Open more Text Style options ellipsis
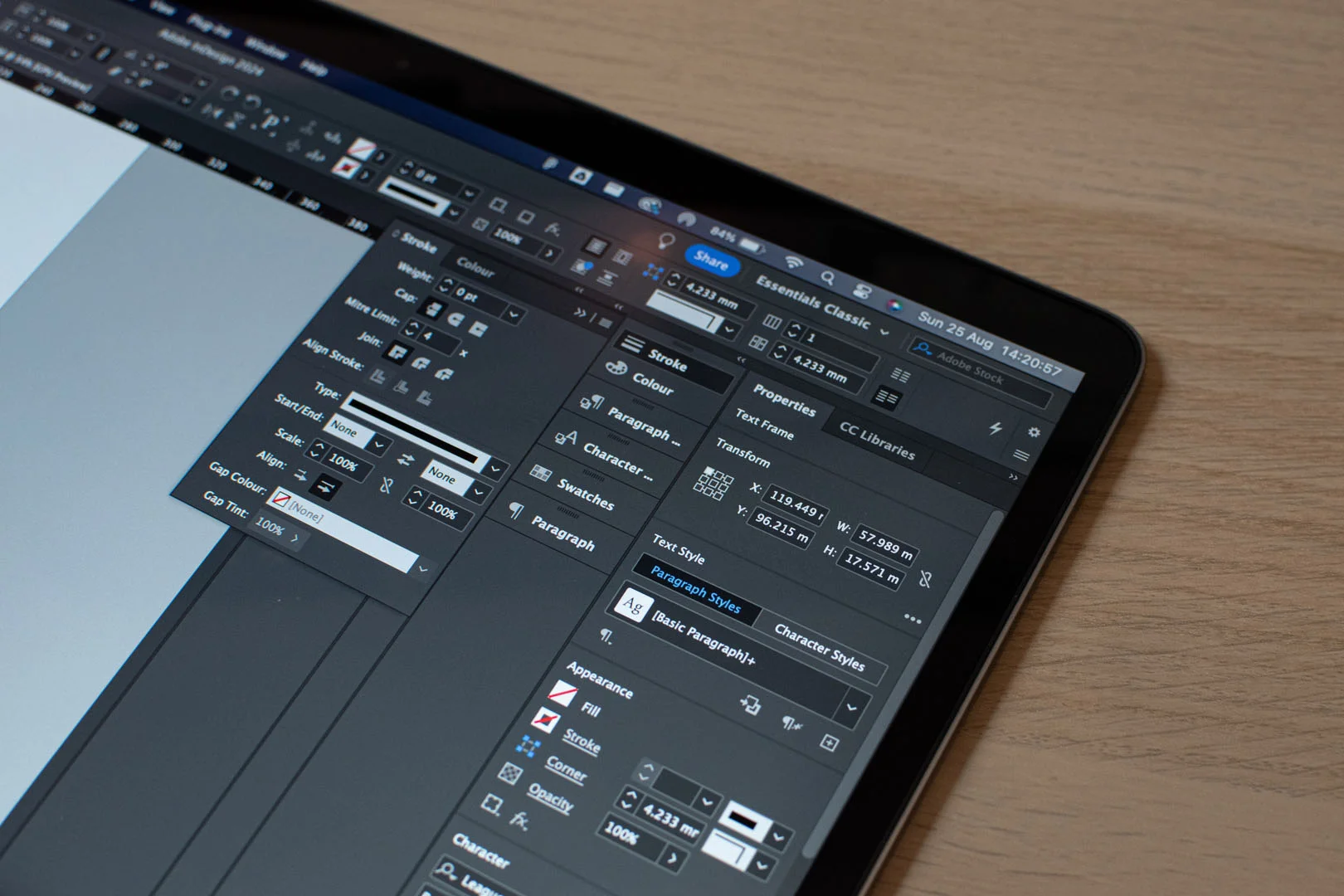 tap(913, 619)
